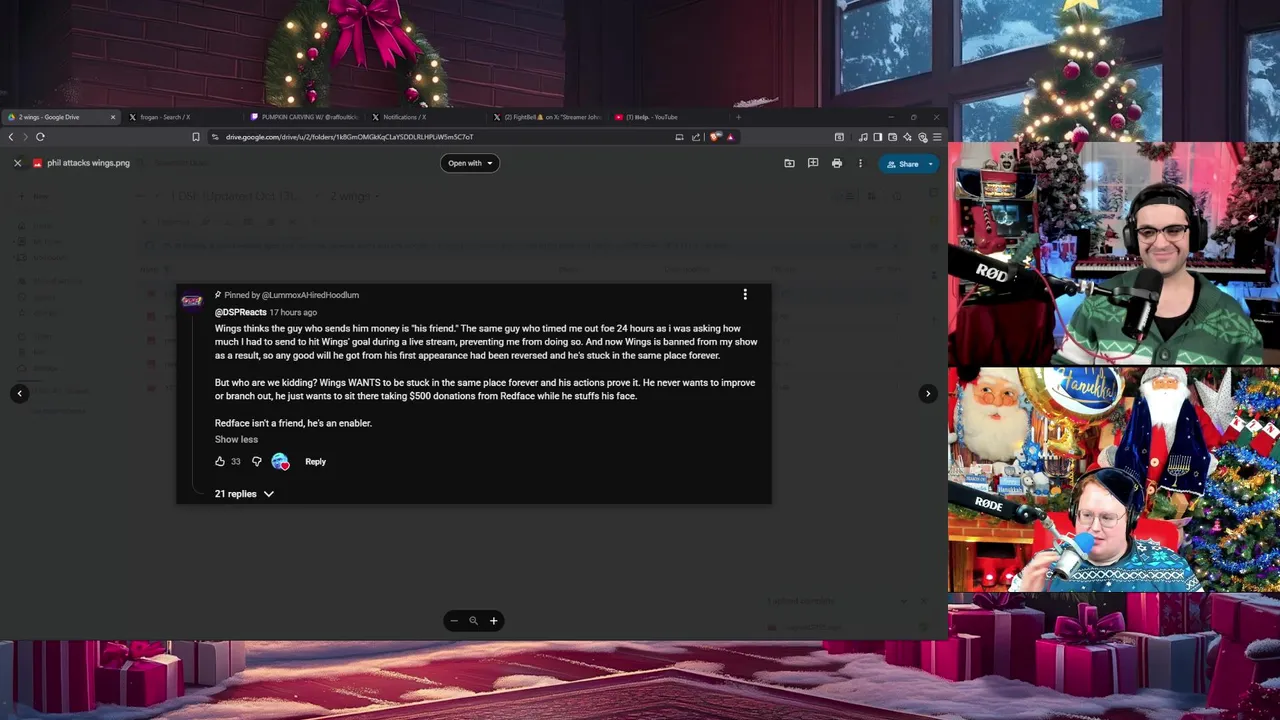This screenshot has width=1280, height=720.
Task: Click 'Pinned by @LummoxAHiredHoodlum' text
Action: coord(291,295)
